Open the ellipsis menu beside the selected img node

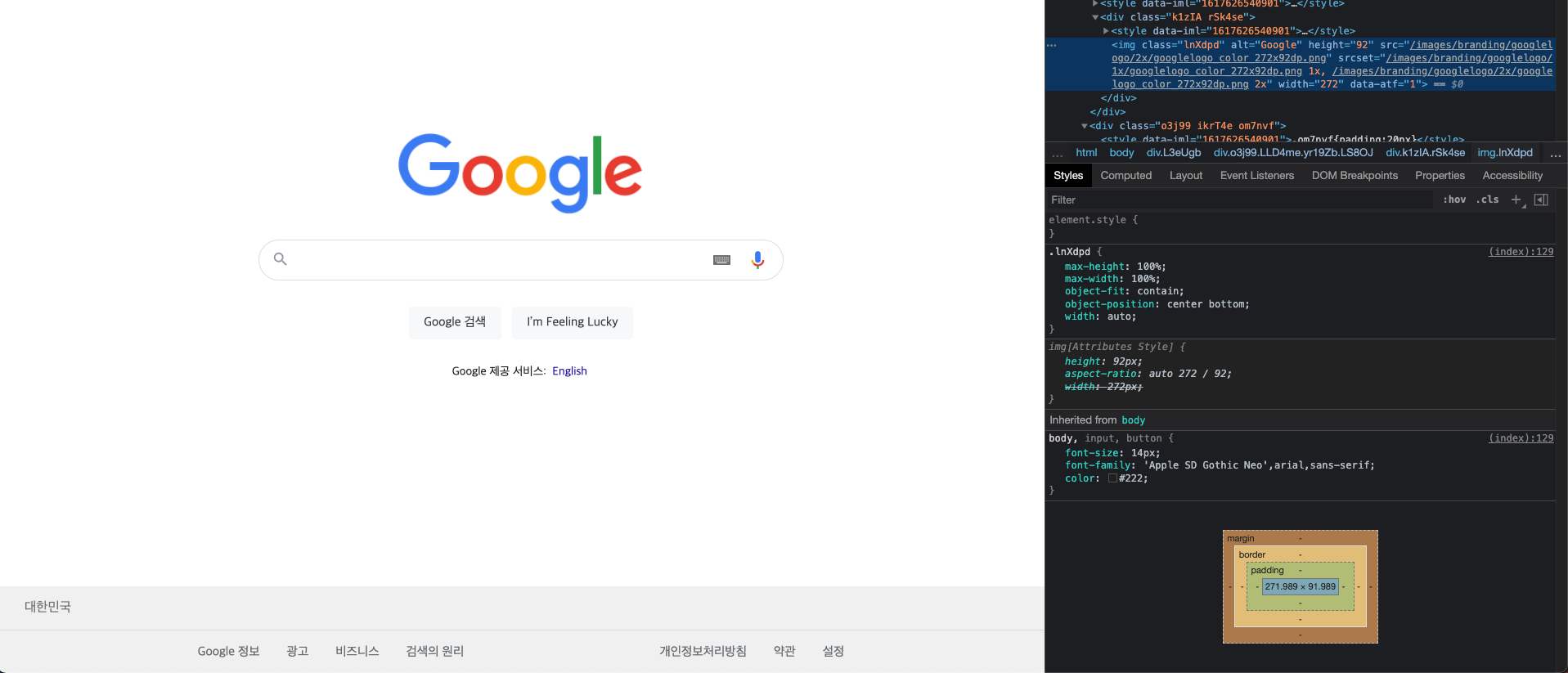click(x=1052, y=45)
